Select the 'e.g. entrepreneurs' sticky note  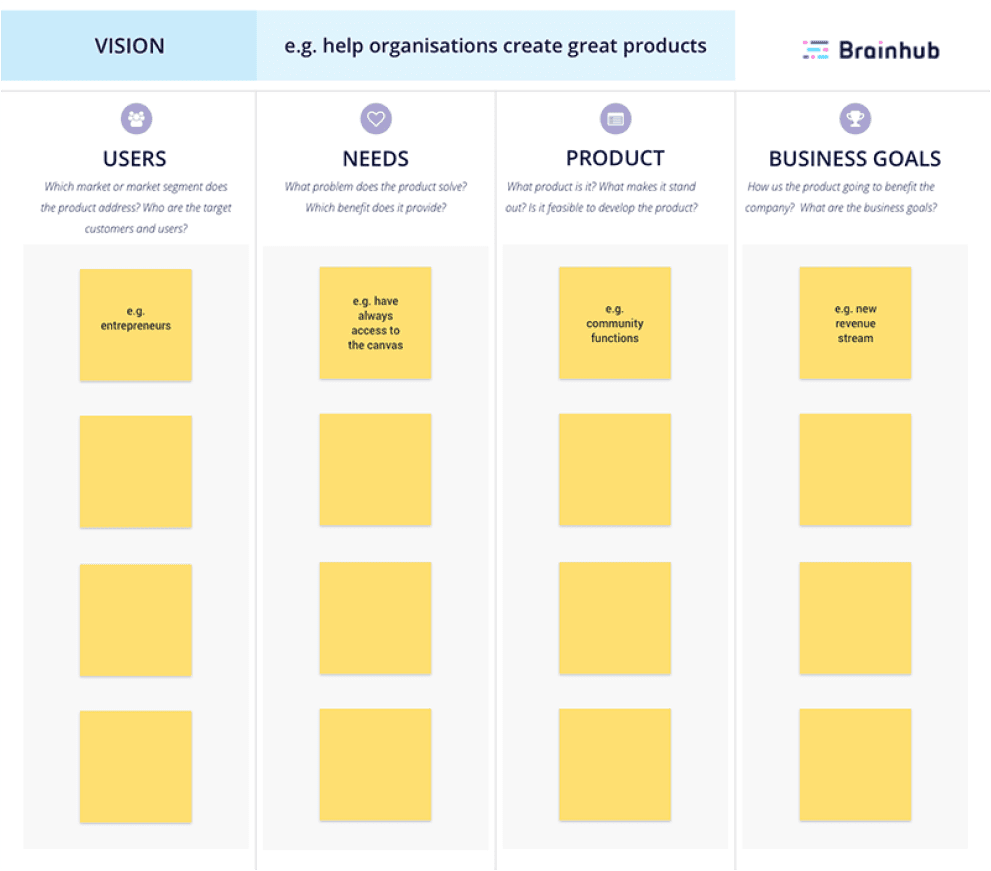point(136,325)
